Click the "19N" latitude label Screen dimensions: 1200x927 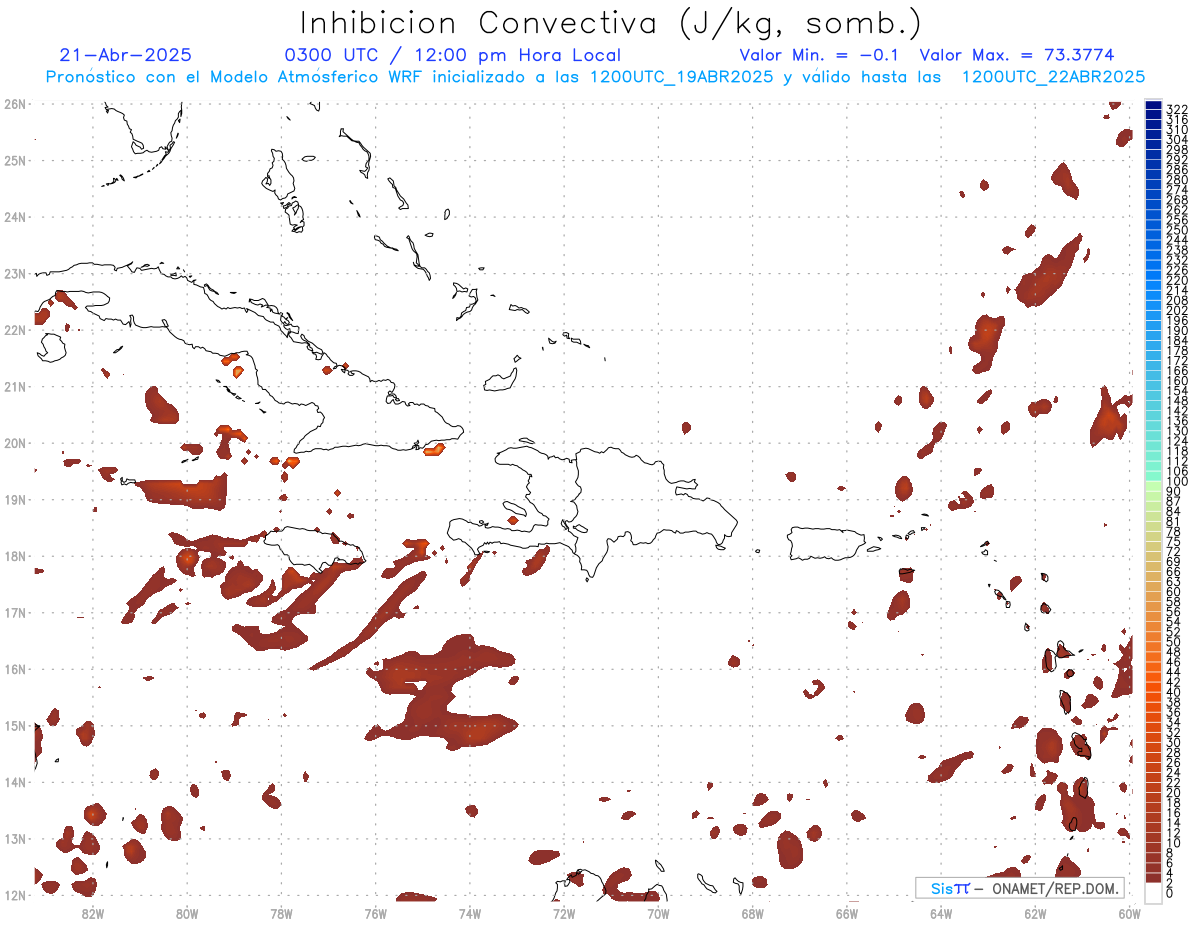coord(14,499)
